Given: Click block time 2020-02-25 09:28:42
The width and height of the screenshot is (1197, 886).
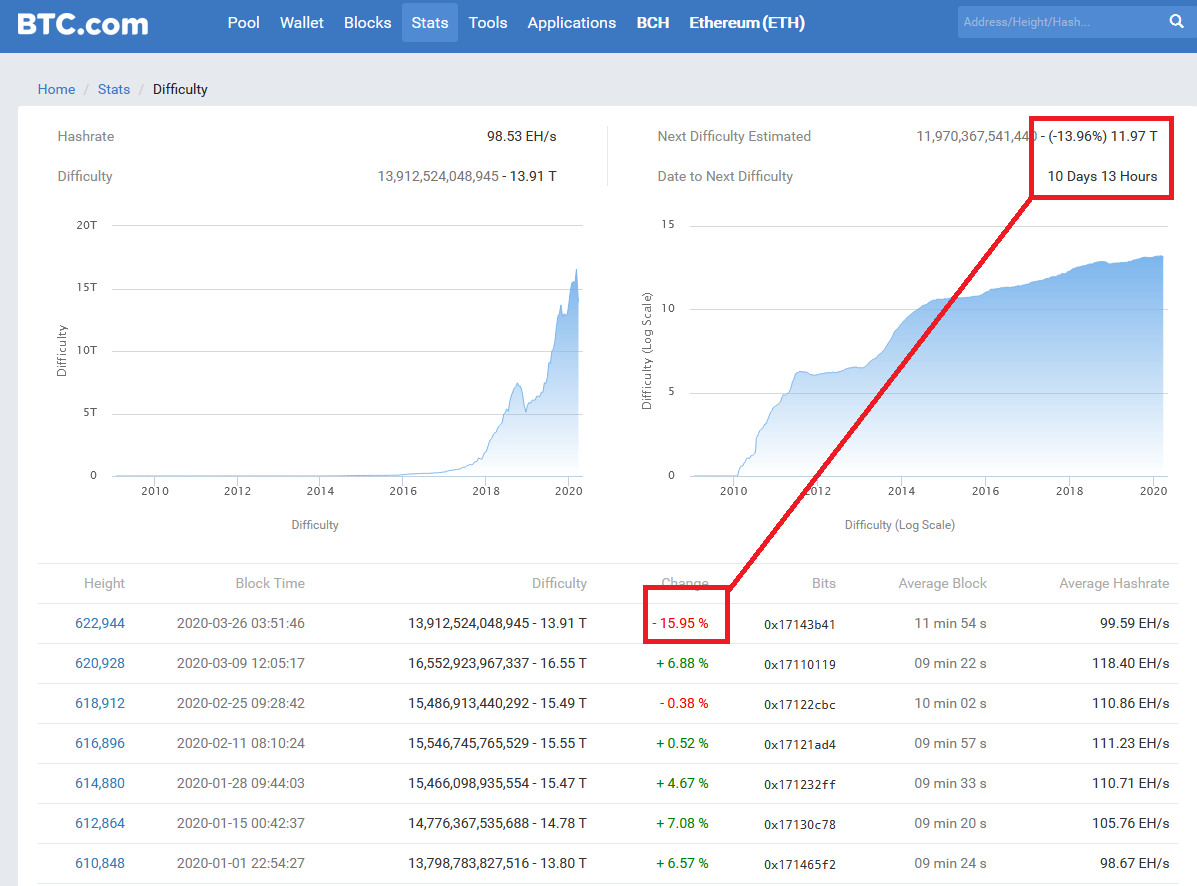Looking at the screenshot, I should coord(240,703).
